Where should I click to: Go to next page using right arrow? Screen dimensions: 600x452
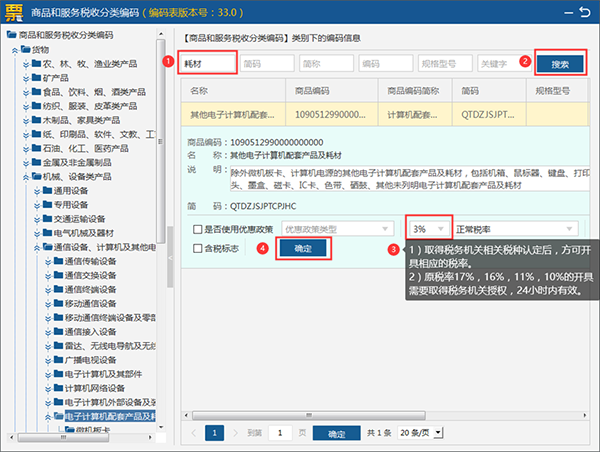(x=236, y=433)
